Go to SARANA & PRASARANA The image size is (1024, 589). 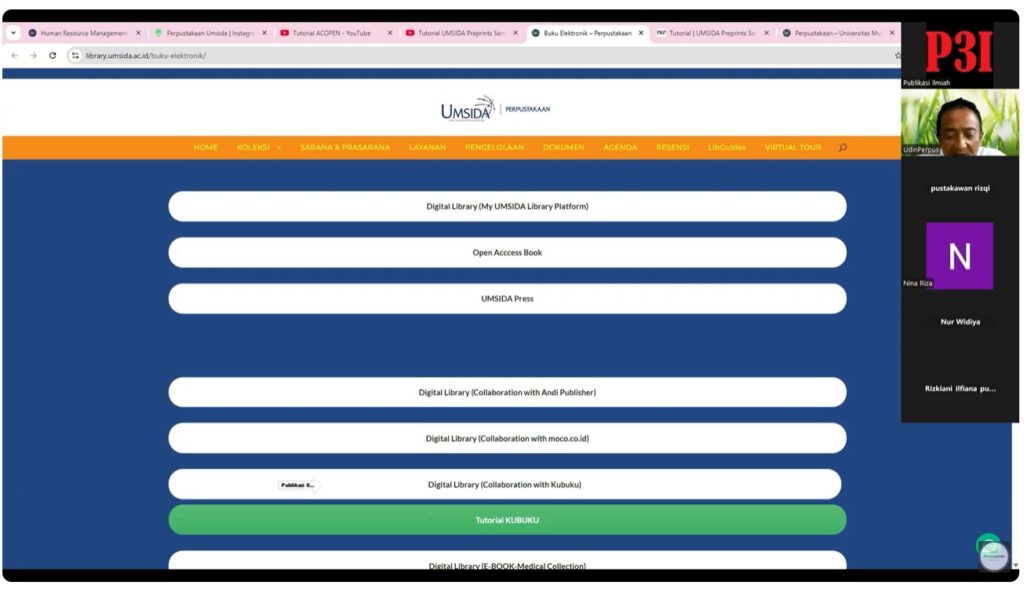pos(345,148)
